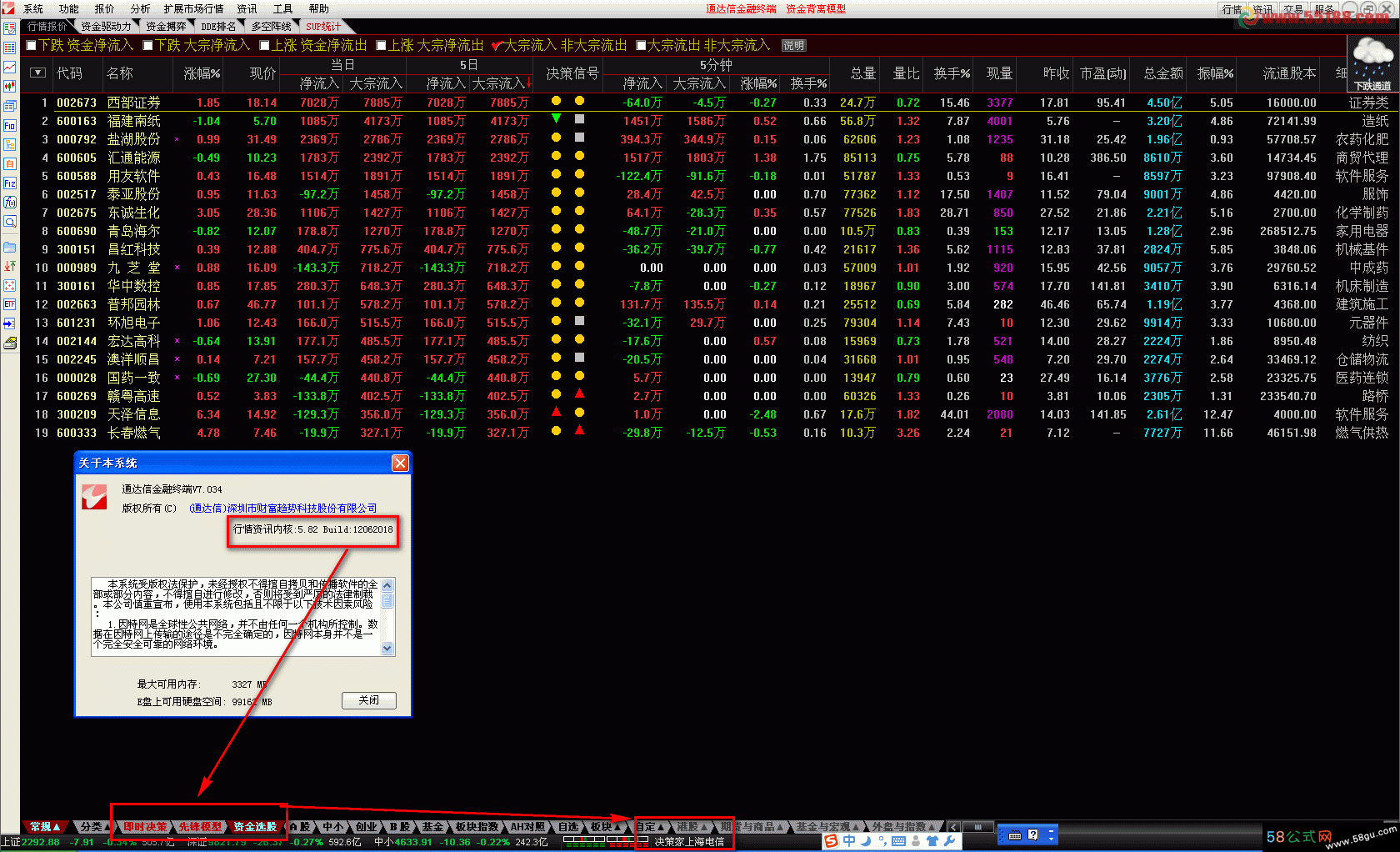Click the magnifier search sidebar icon
This screenshot has height=852, width=1400.
pos(10,221)
